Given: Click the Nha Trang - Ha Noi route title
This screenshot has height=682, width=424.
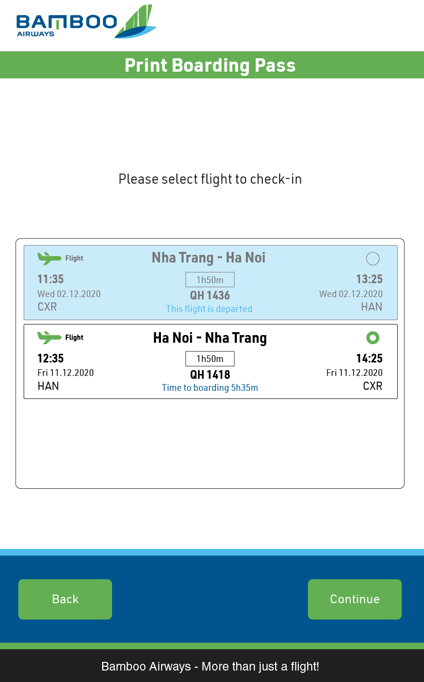Looking at the screenshot, I should pos(209,257).
